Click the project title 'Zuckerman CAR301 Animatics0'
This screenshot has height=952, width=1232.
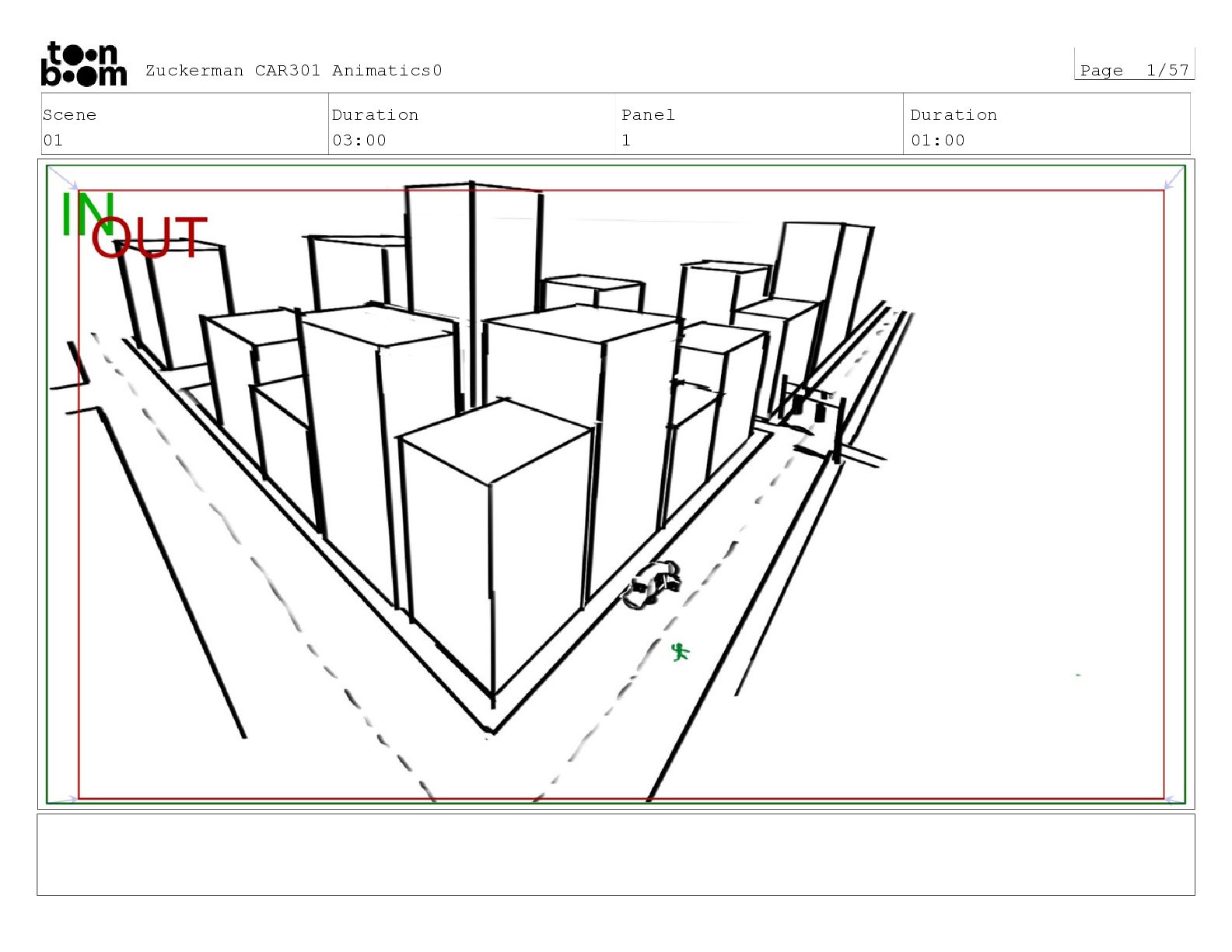point(293,71)
